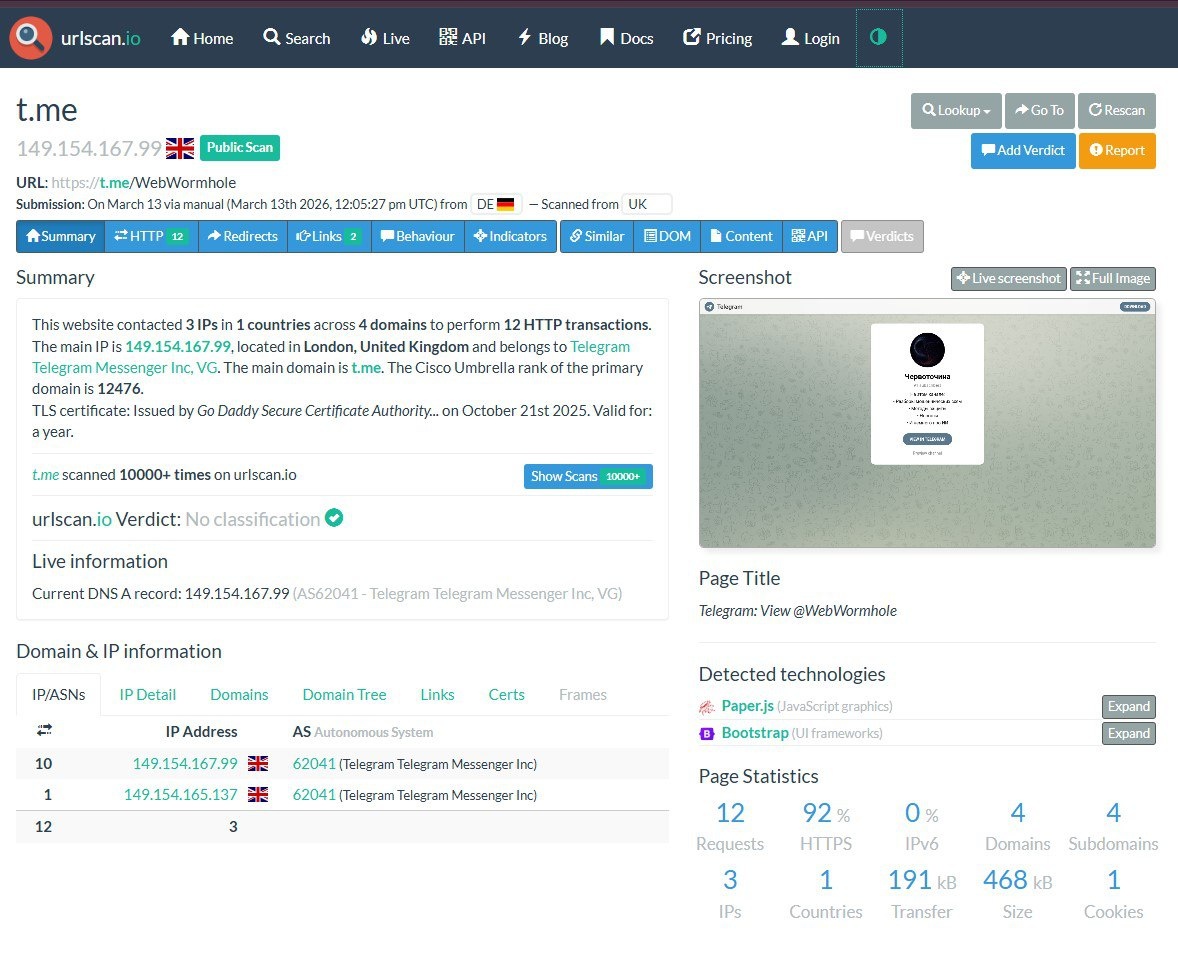The width and height of the screenshot is (1178, 964).
Task: Select the IP/ASNs tab
Action: click(59, 694)
